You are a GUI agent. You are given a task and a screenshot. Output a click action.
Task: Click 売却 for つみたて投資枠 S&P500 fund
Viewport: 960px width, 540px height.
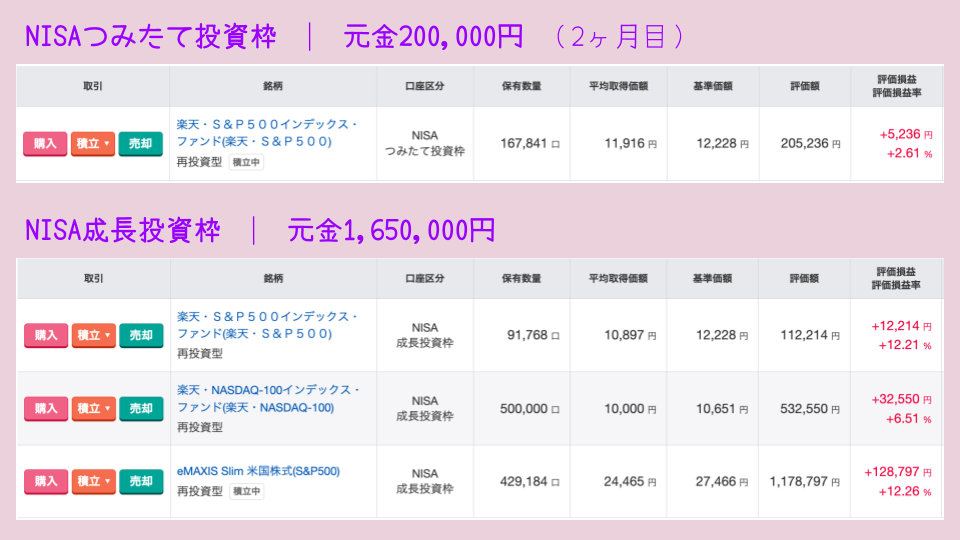140,144
